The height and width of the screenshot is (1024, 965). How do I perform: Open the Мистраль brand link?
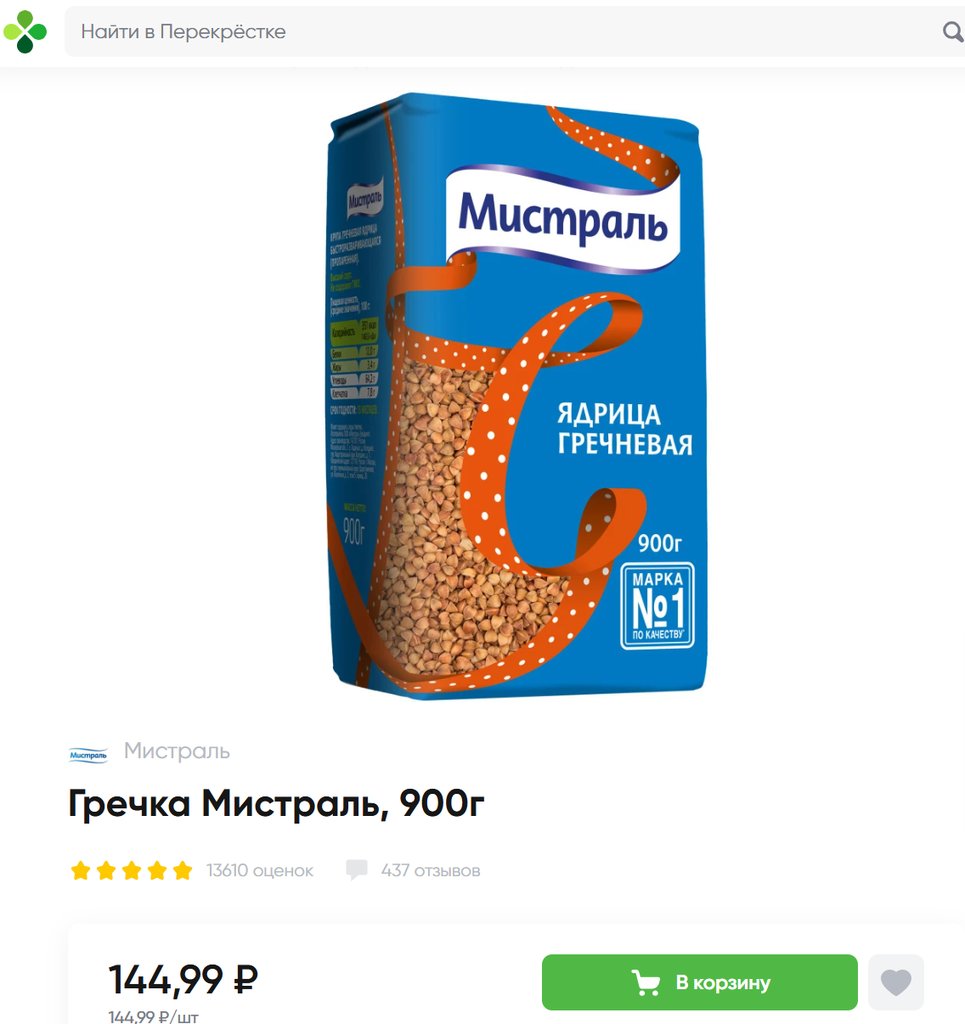(177, 751)
